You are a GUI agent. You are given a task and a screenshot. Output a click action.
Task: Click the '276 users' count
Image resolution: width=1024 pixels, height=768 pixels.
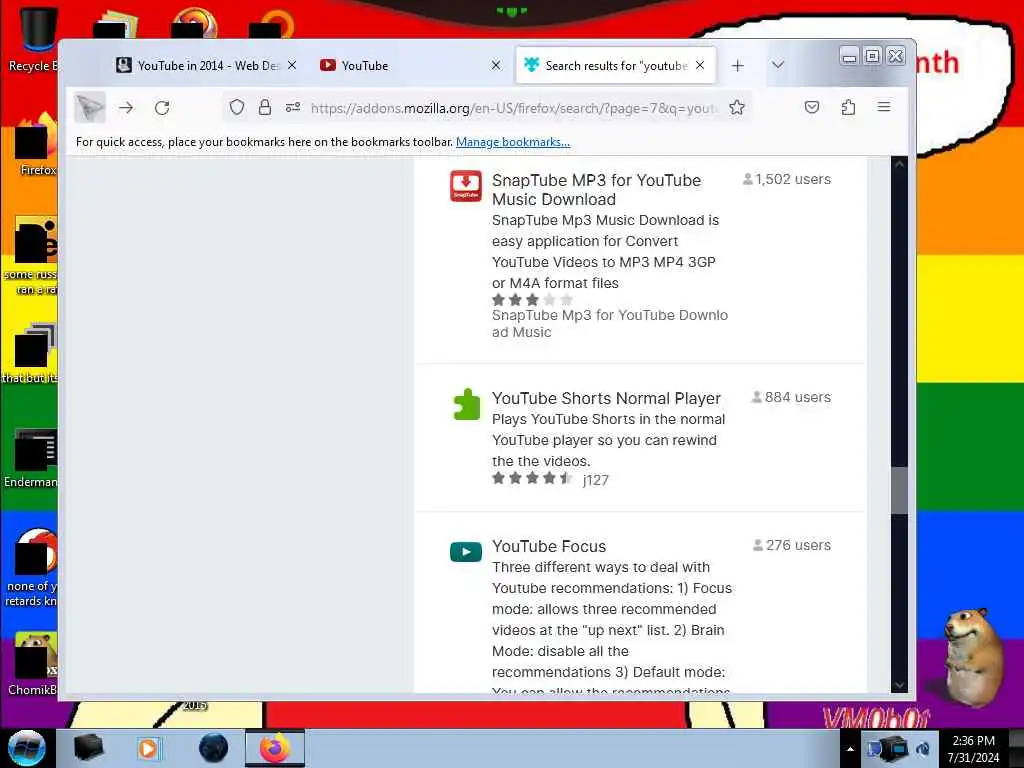point(792,545)
